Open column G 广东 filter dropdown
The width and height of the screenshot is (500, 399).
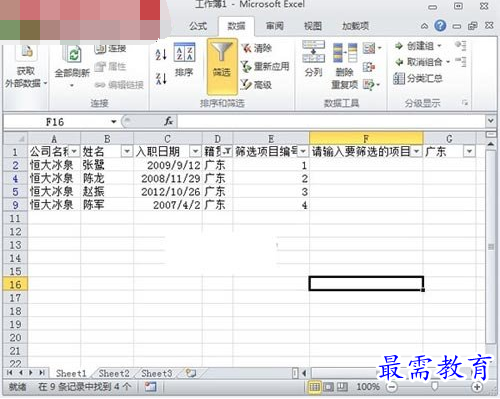pos(469,151)
